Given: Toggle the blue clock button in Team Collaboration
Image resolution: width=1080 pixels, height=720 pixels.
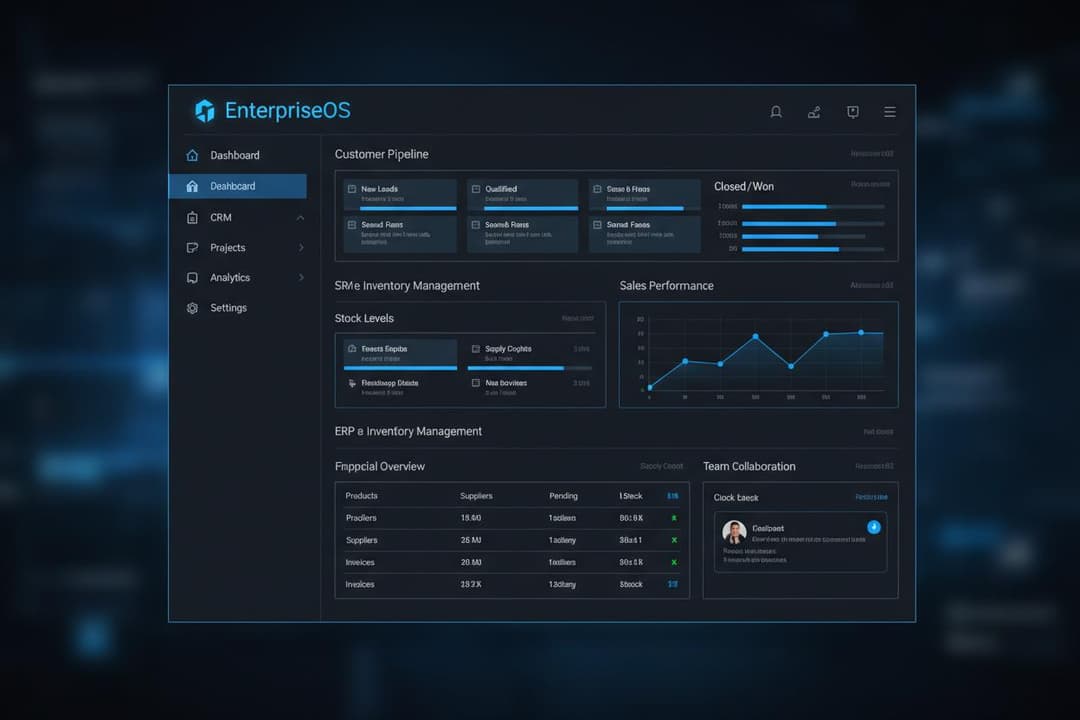Looking at the screenshot, I should click(x=872, y=527).
